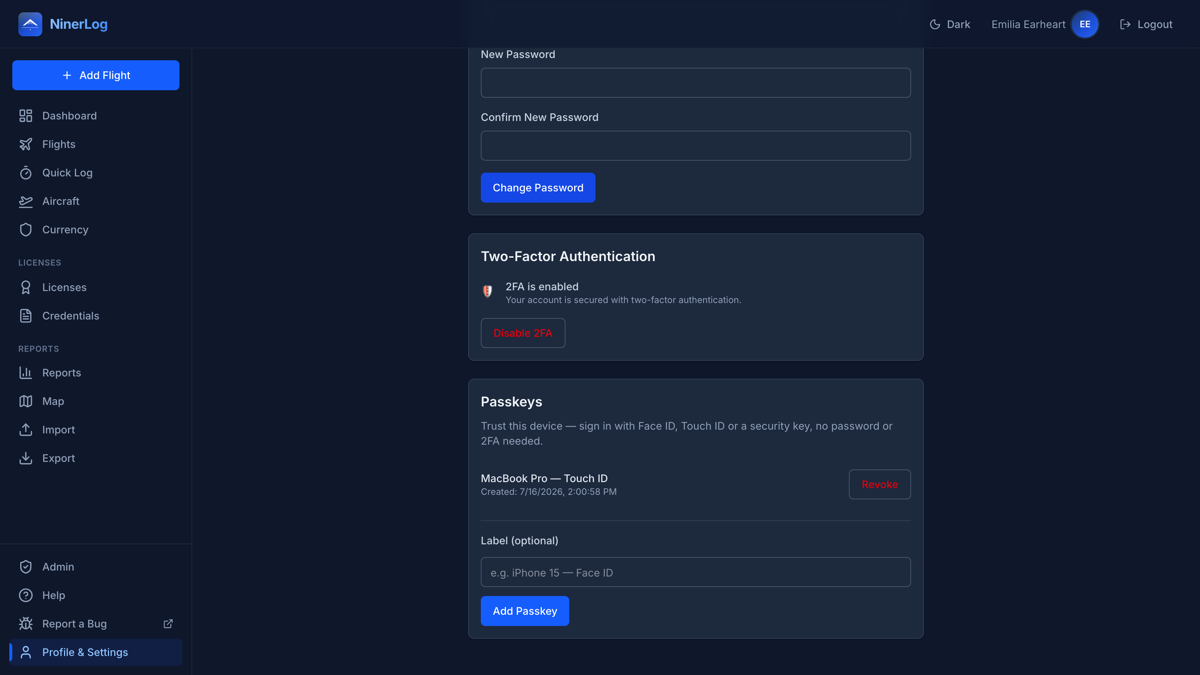Click the 'MacBook Pro — Touch ID' passkey name
Screen dimensions: 1200x675
[x=544, y=478]
